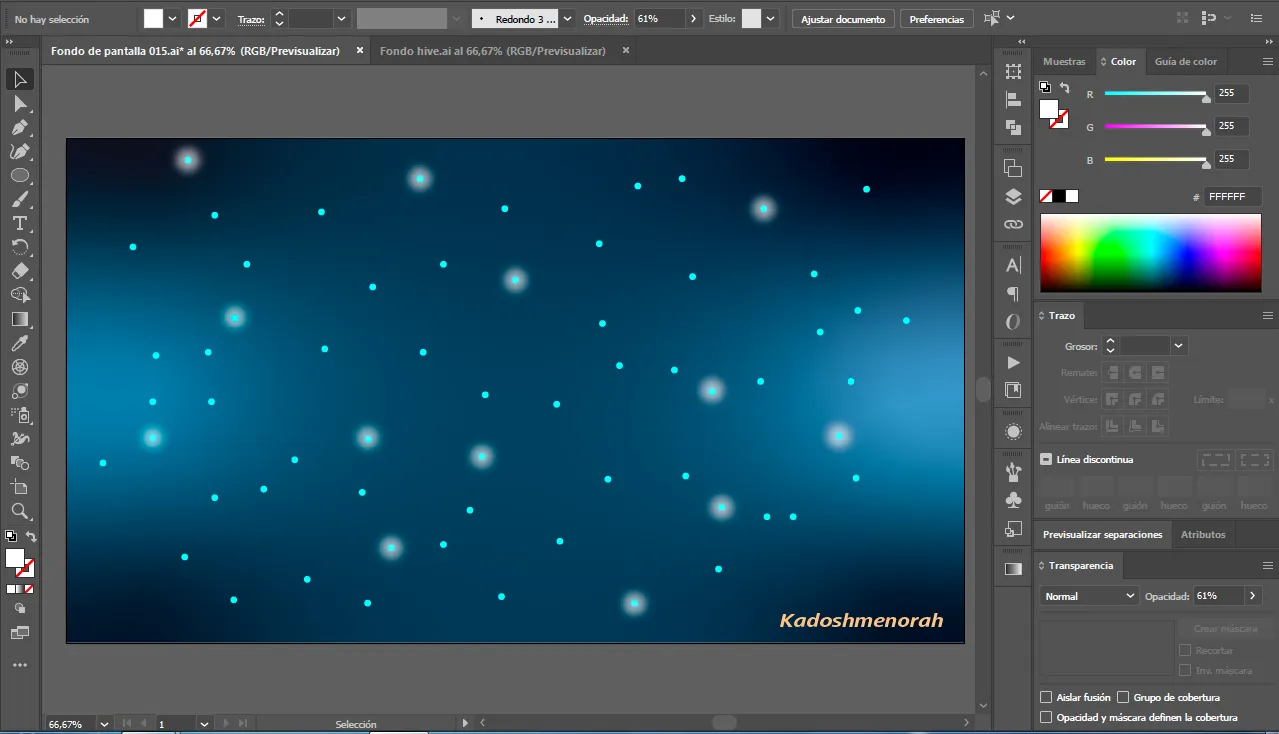Open the OpenType panel icon in dock

tap(1013, 321)
